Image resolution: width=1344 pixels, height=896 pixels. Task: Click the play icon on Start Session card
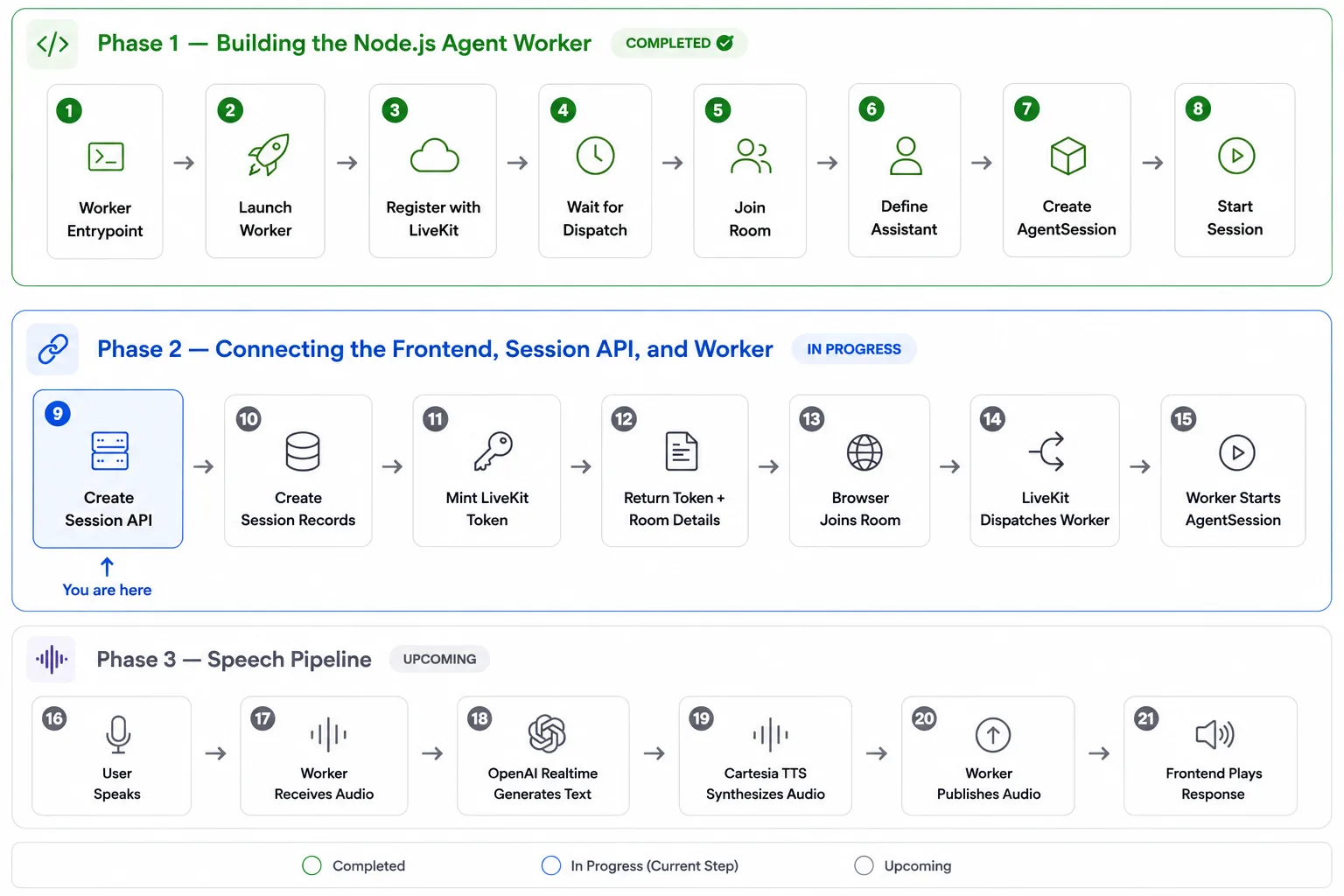(1236, 156)
